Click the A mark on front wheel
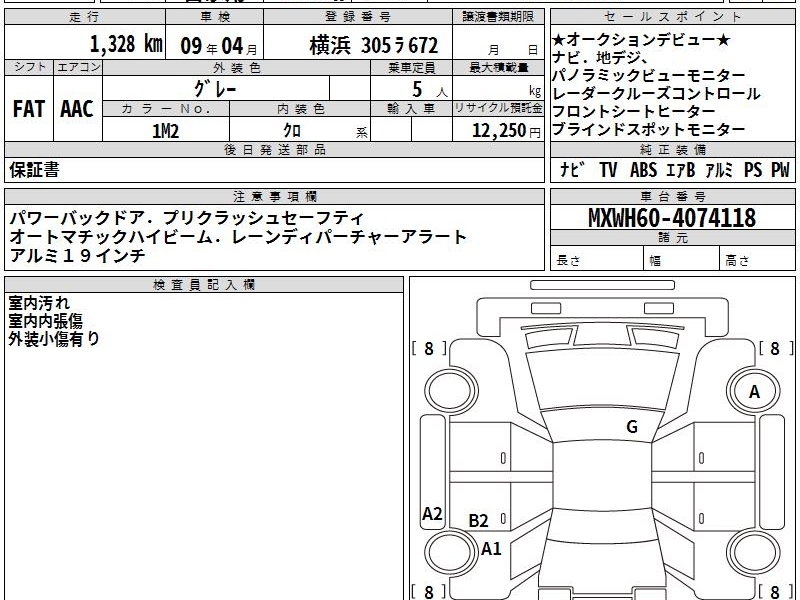Screen dimensions: 800x600 click(754, 392)
